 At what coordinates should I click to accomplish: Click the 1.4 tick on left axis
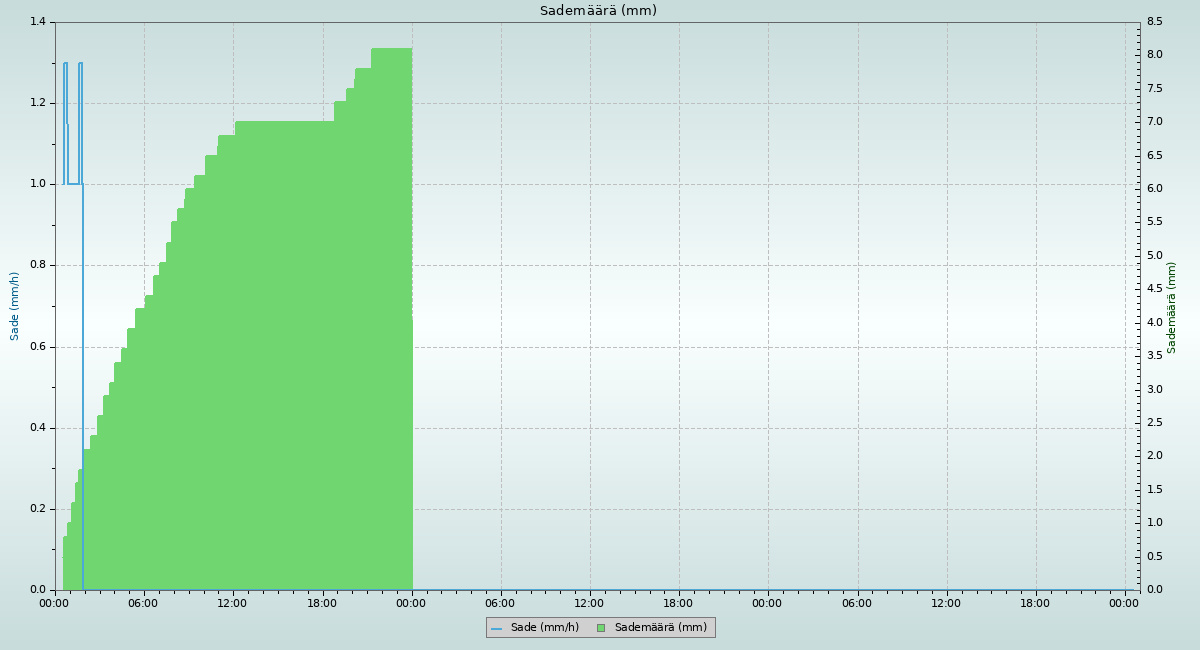pos(40,22)
